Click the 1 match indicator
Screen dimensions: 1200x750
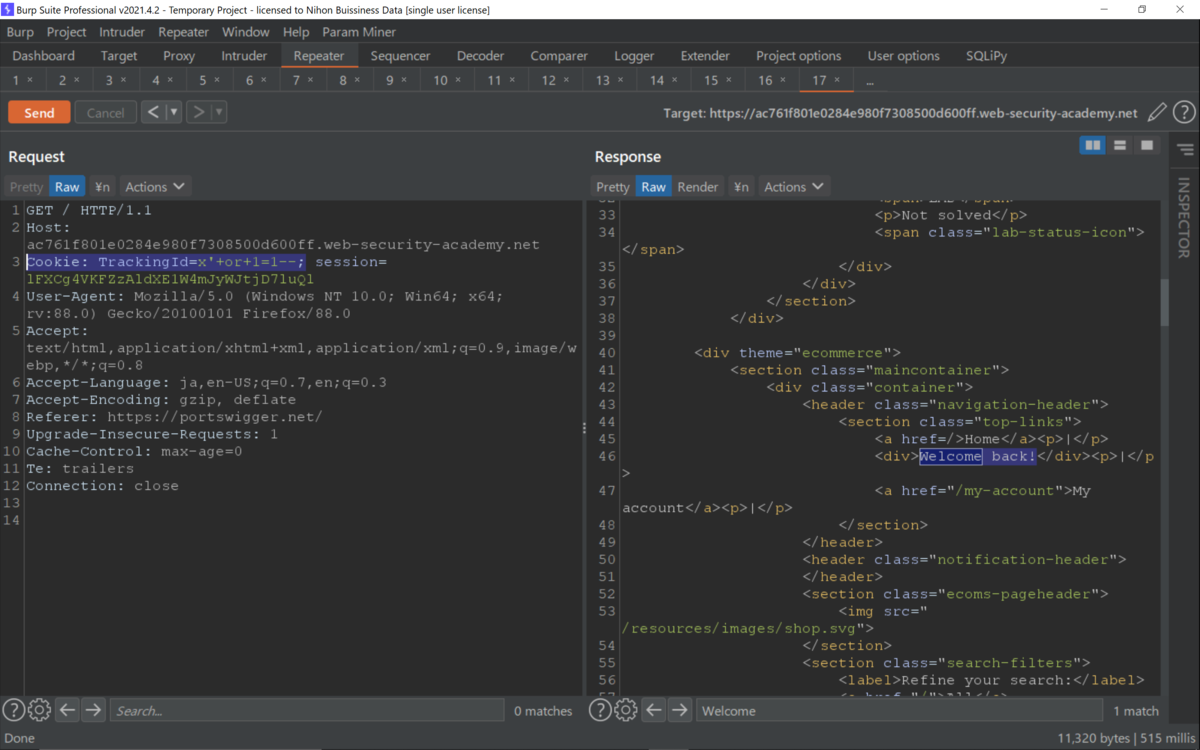(1136, 711)
